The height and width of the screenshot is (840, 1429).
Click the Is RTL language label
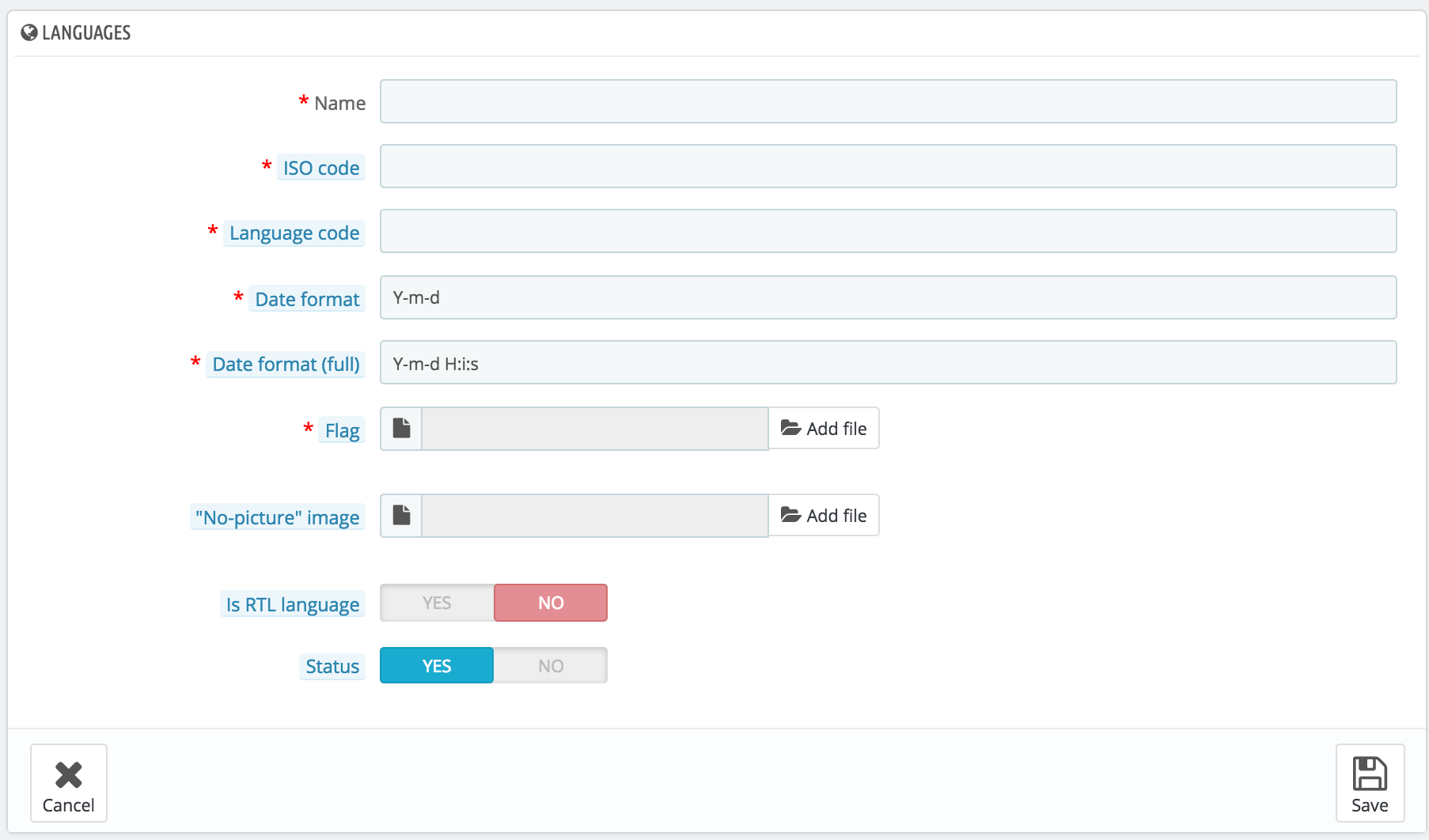point(293,604)
